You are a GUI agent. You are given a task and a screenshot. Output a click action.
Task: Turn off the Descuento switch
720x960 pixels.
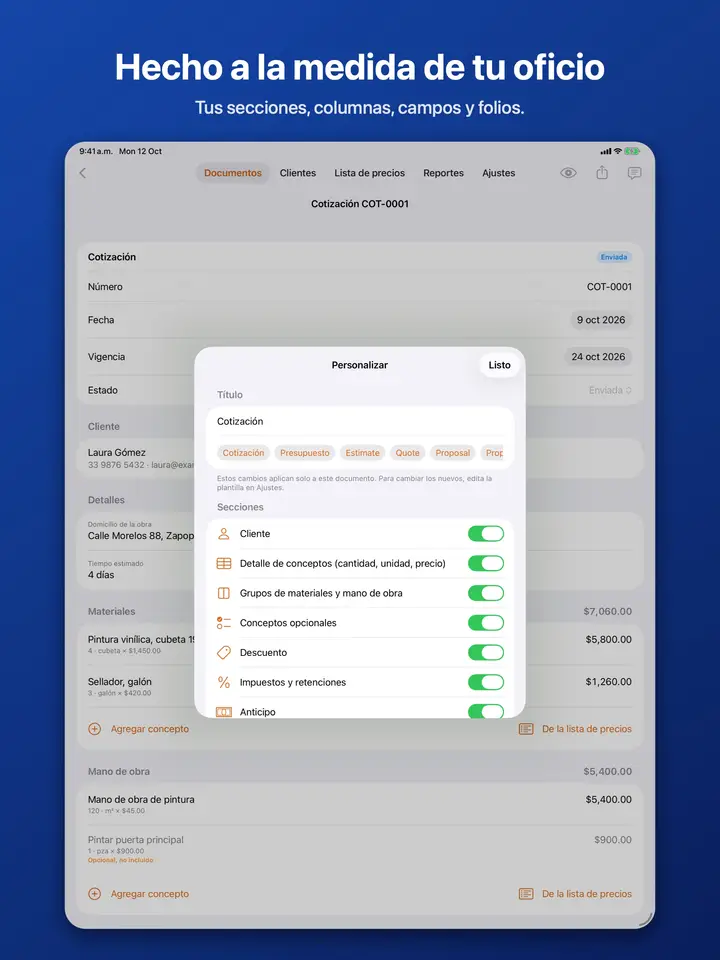486,653
